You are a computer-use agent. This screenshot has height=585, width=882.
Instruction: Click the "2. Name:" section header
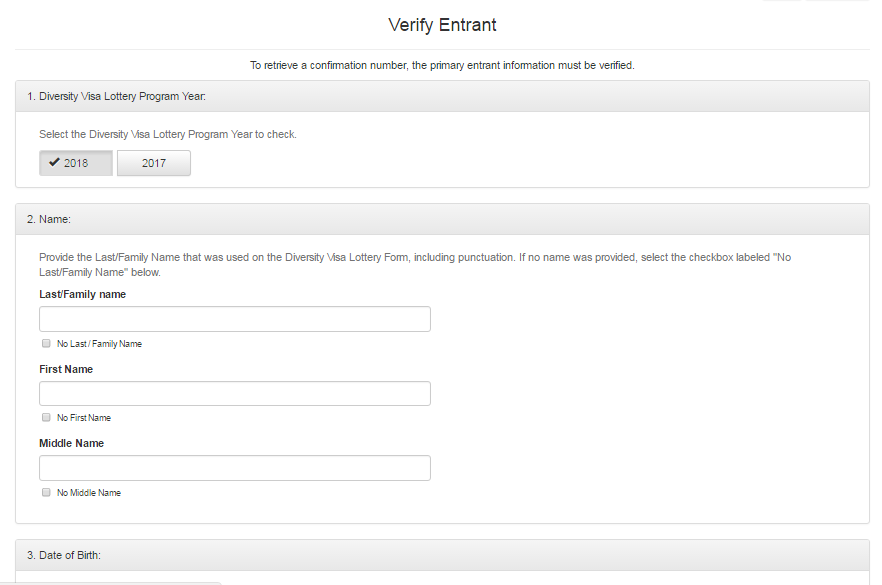pos(49,219)
